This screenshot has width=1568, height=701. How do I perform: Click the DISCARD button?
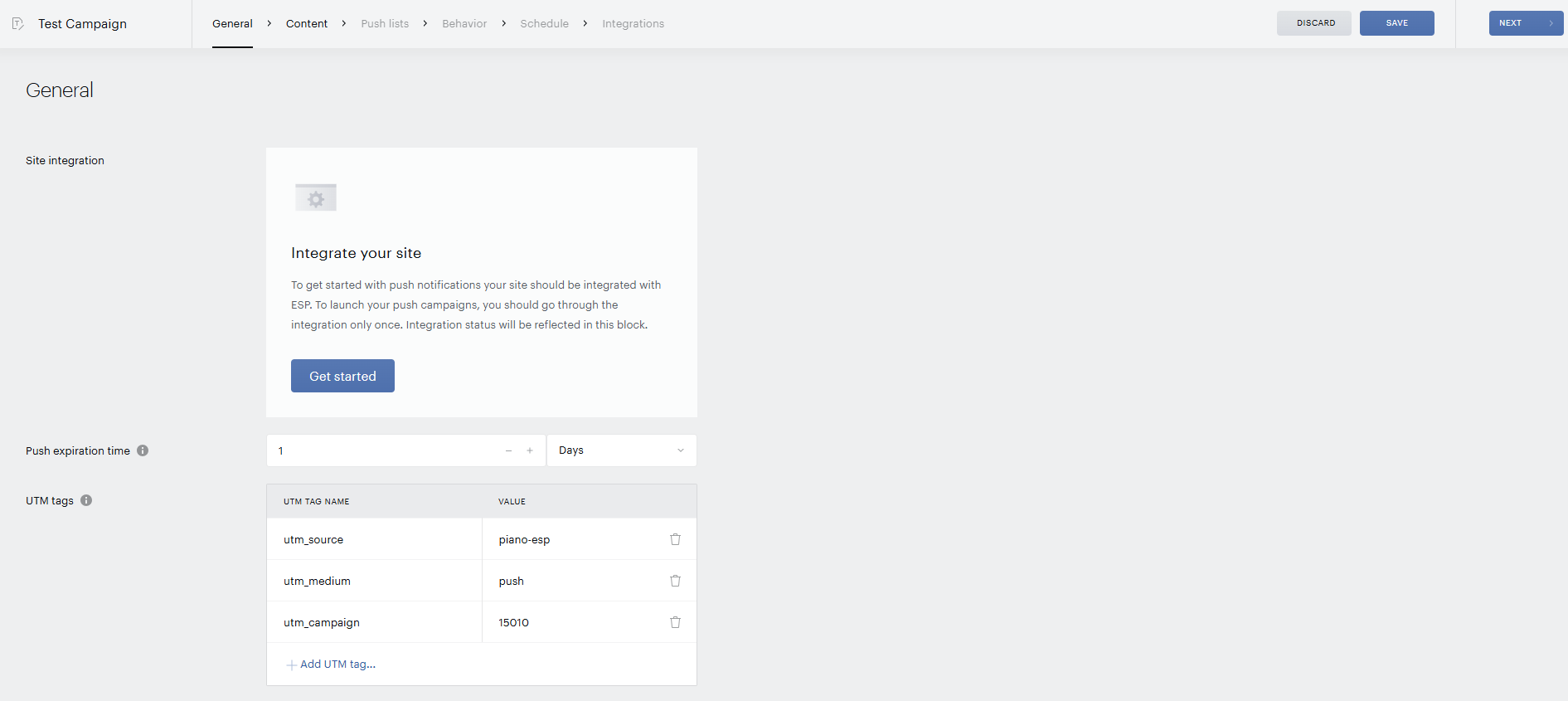1314,23
